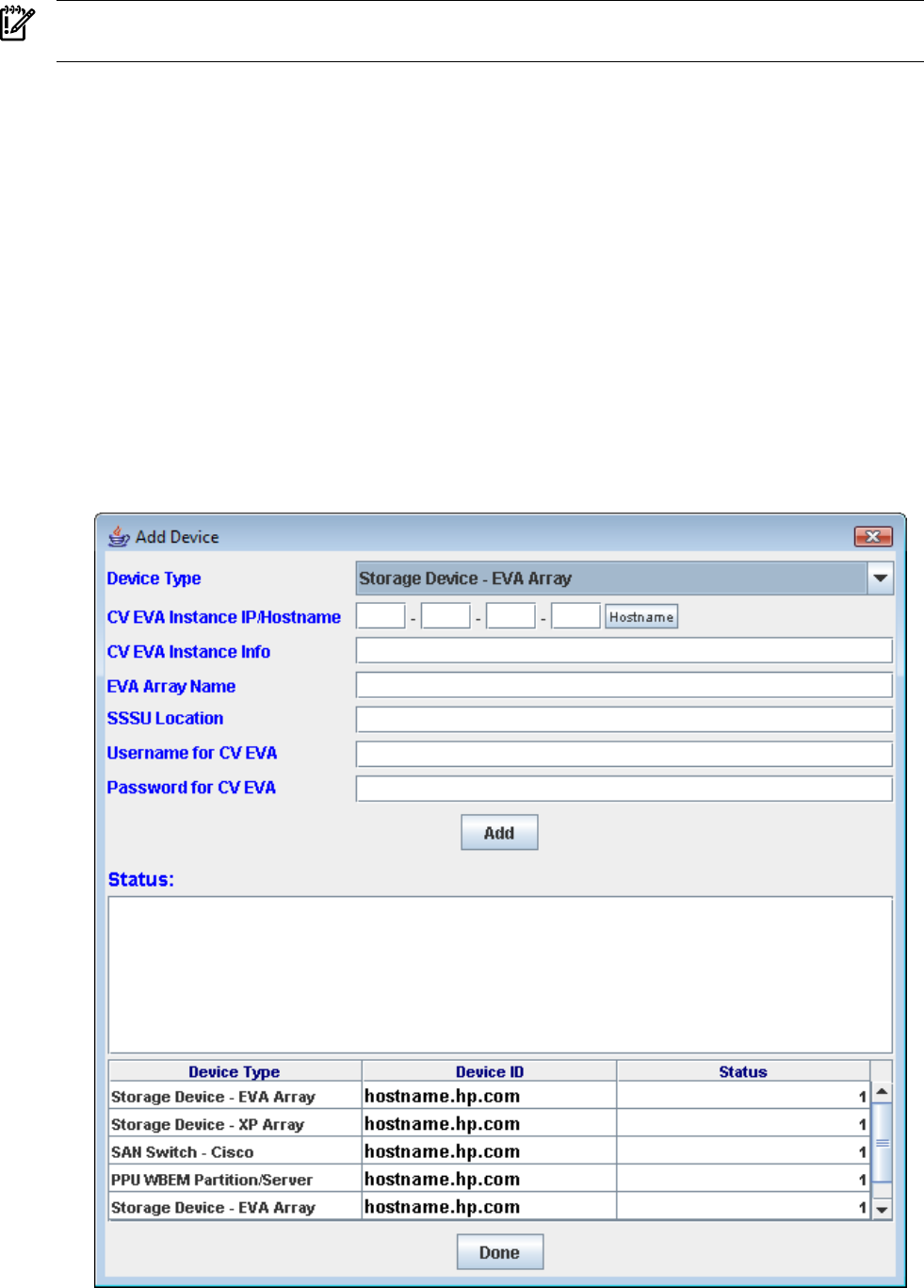Click the hostname.hp.com cell in SAN Switch row
Image resolution: width=924 pixels, height=1288 pixels.
tap(489, 1151)
